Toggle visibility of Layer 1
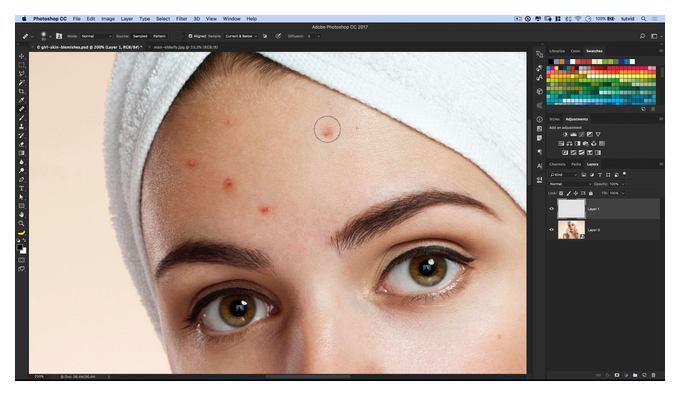680x396 pixels. point(552,209)
